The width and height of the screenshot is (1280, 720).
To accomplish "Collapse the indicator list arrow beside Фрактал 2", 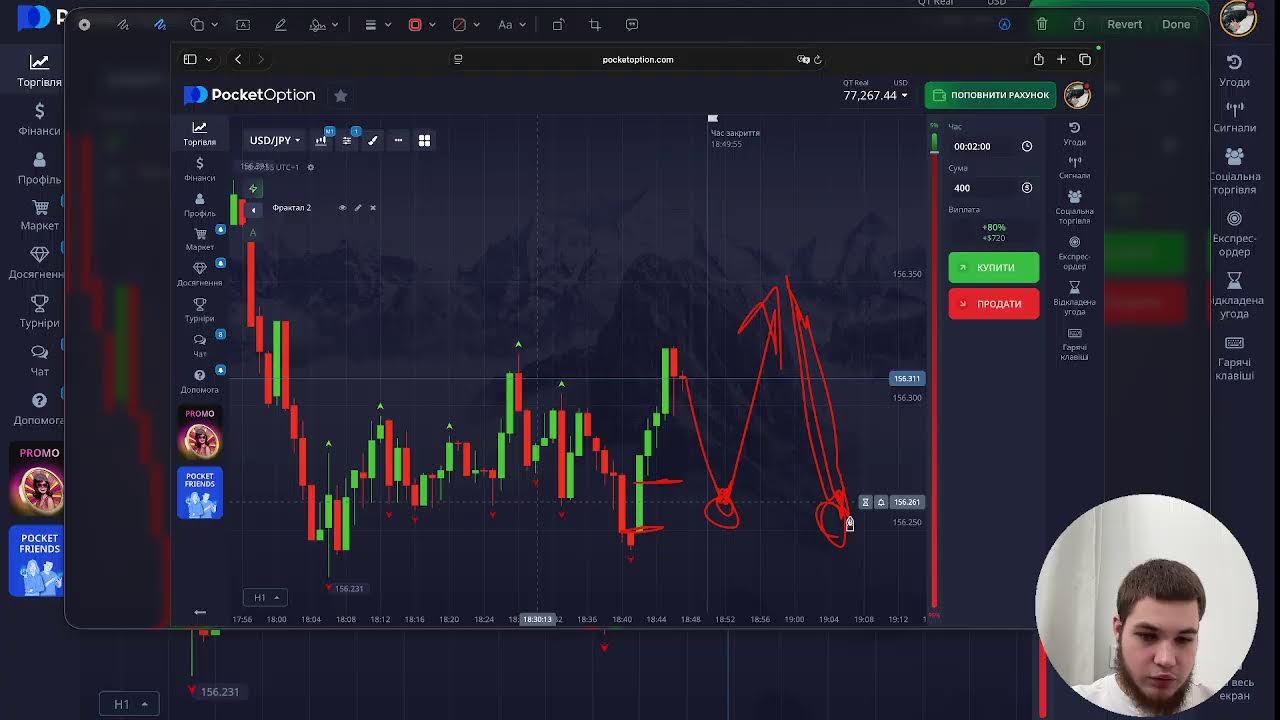I will [253, 209].
